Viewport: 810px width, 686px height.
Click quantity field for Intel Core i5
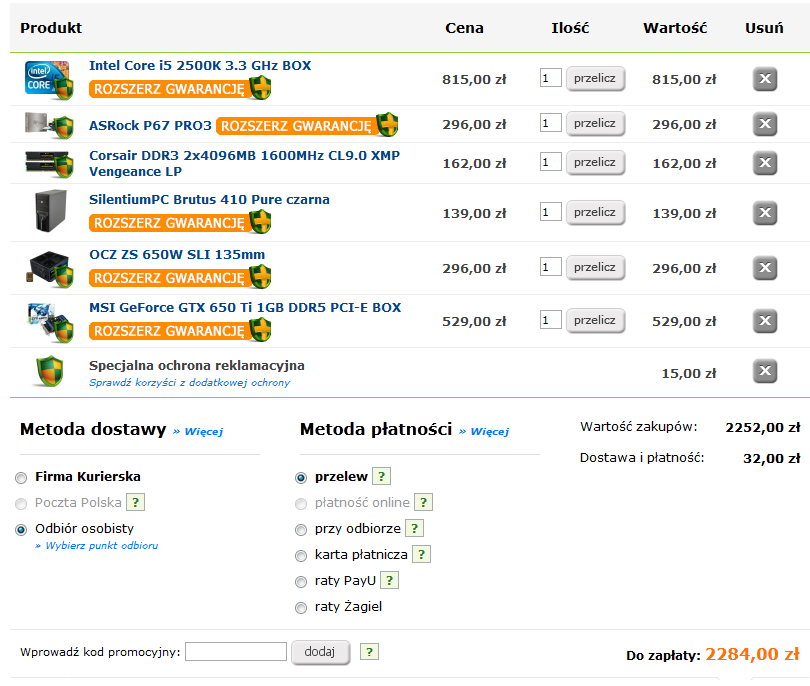click(550, 78)
